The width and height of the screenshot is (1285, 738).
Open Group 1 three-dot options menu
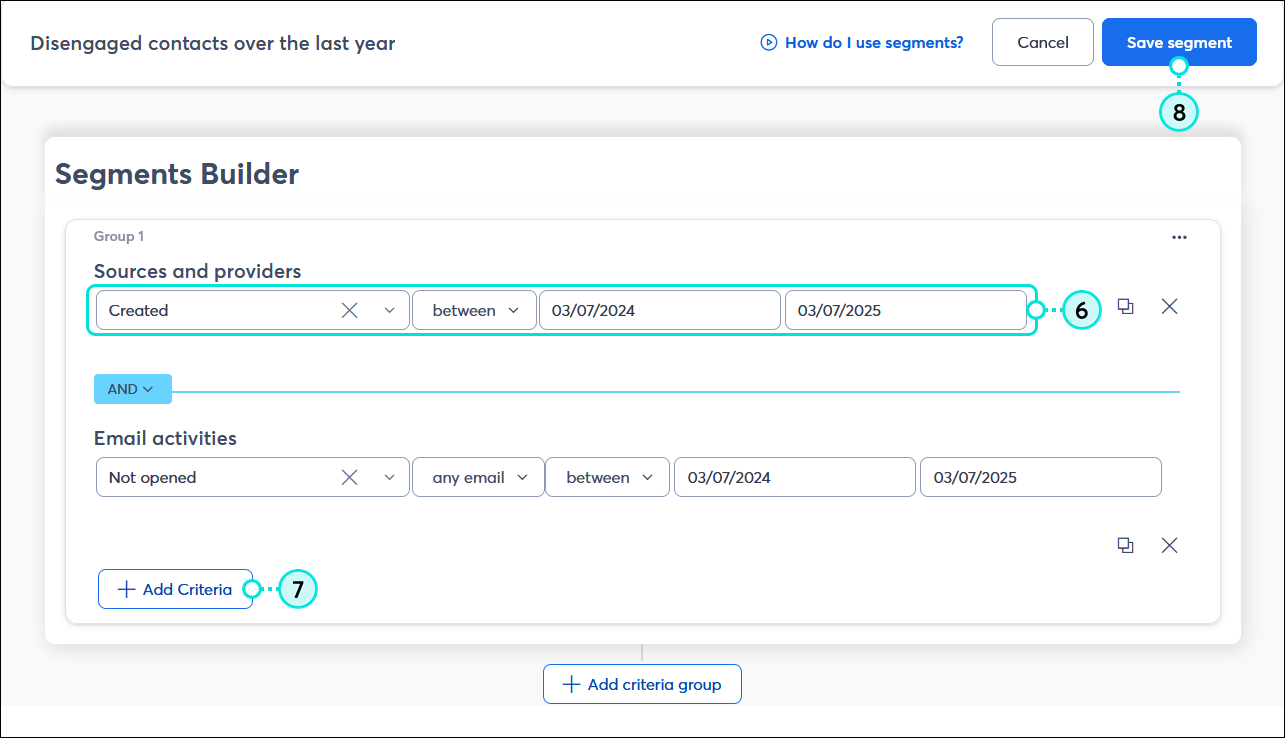click(1179, 237)
